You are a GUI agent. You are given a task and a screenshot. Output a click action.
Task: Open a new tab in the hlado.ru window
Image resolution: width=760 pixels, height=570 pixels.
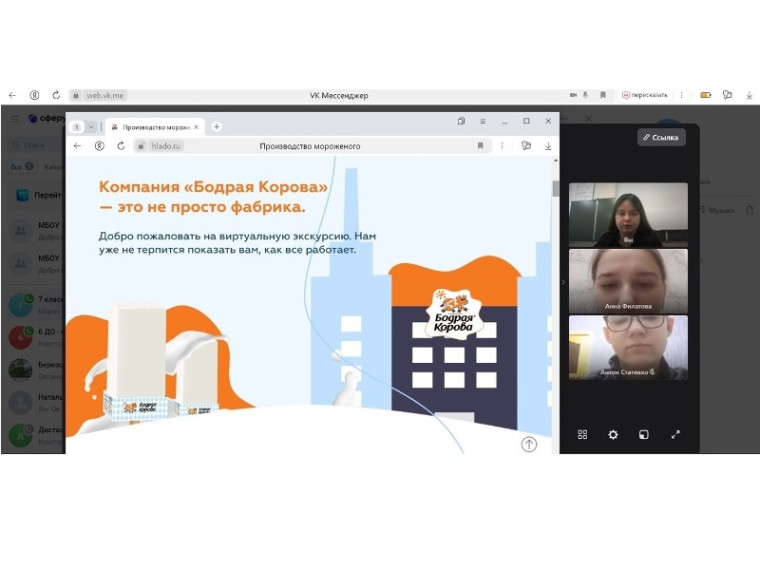tap(217, 127)
